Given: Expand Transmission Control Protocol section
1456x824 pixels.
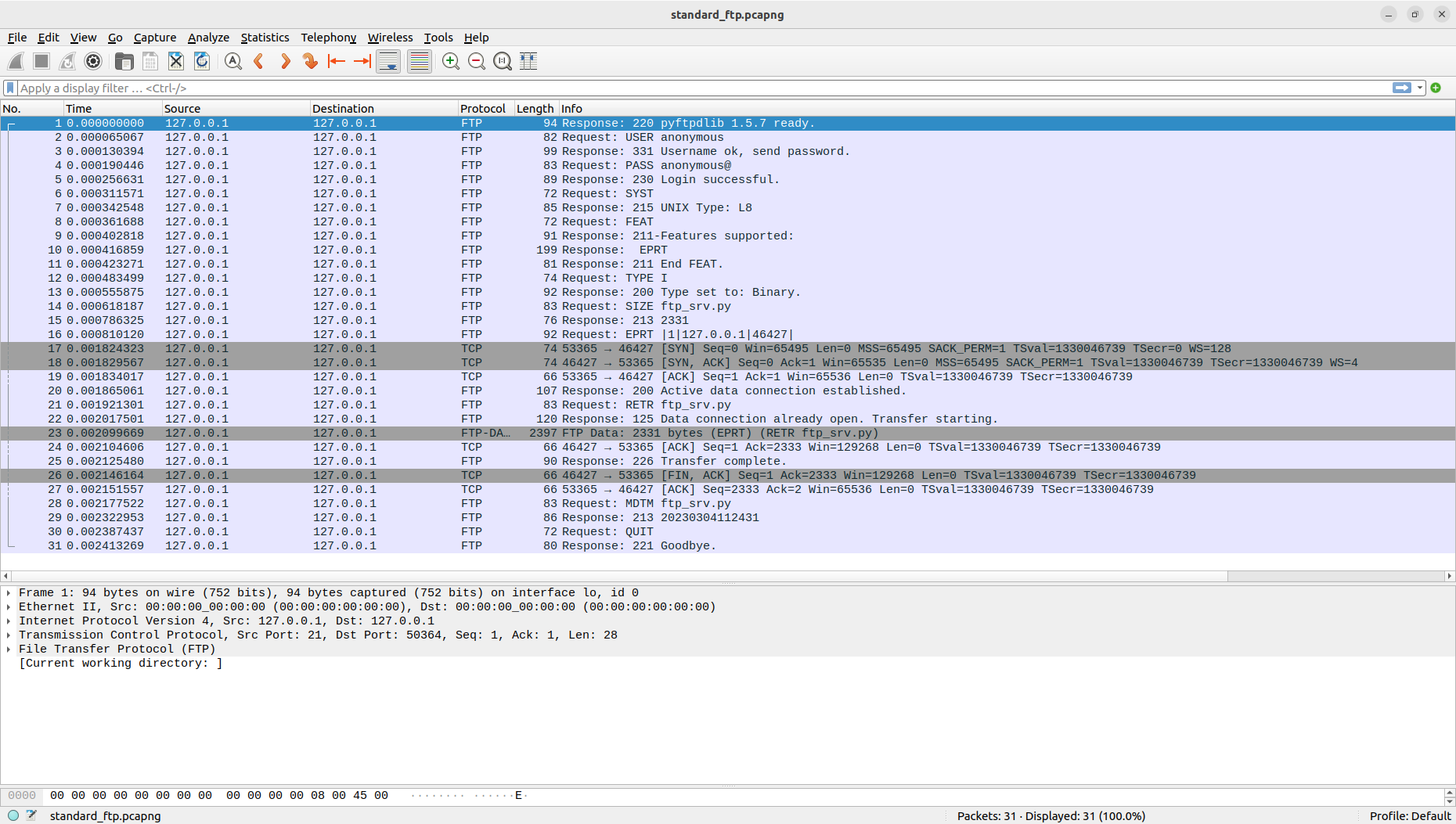Looking at the screenshot, I should click(9, 635).
